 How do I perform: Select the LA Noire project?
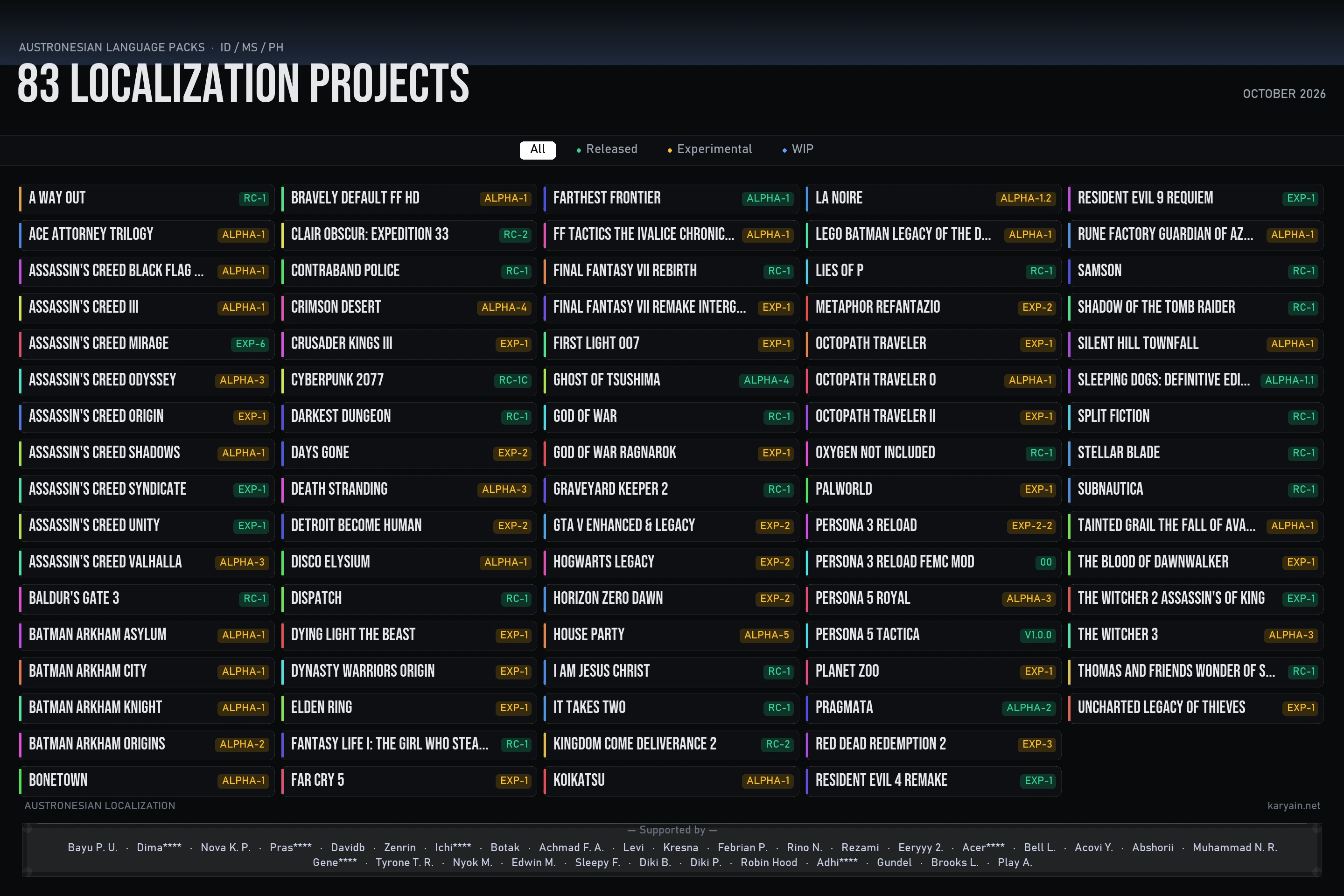tap(934, 198)
